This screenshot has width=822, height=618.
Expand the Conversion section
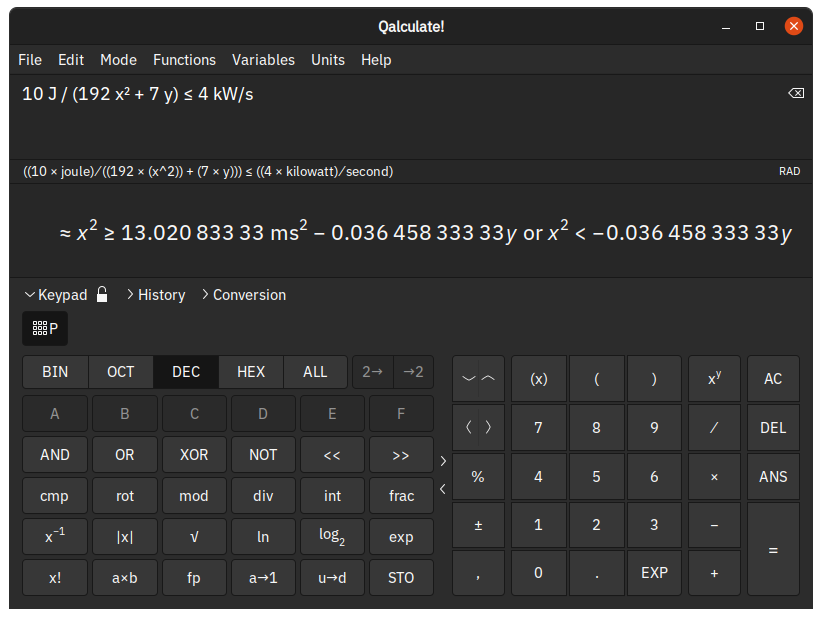click(x=244, y=295)
